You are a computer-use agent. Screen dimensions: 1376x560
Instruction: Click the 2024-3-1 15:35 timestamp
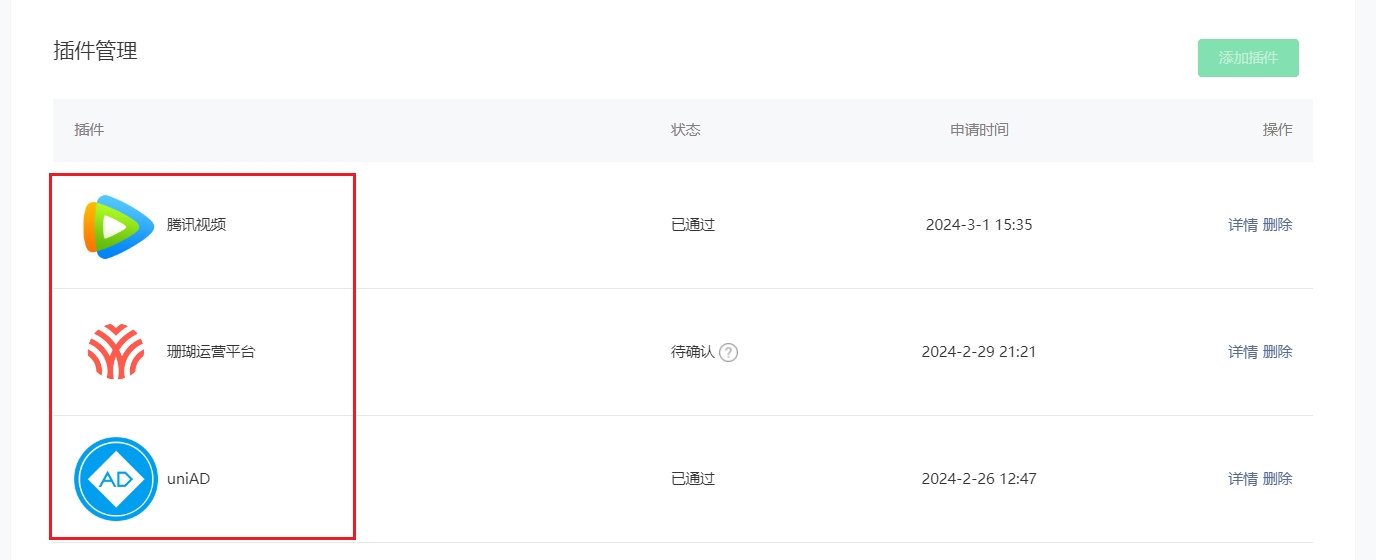click(979, 225)
